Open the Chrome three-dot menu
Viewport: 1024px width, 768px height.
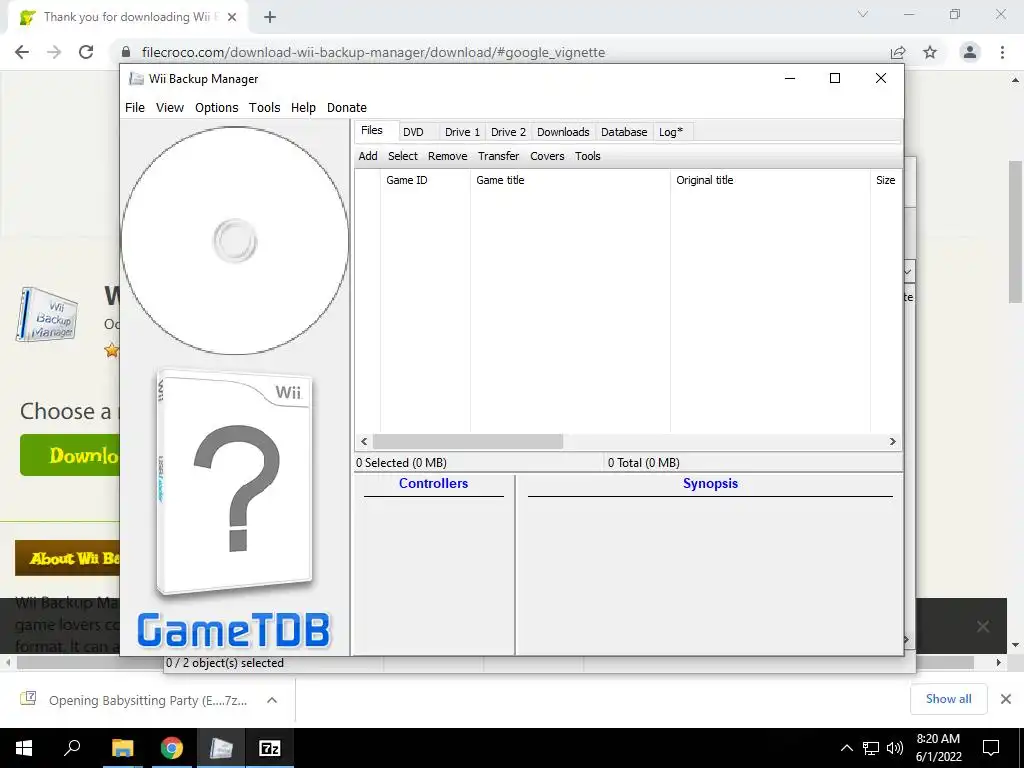click(x=1002, y=52)
